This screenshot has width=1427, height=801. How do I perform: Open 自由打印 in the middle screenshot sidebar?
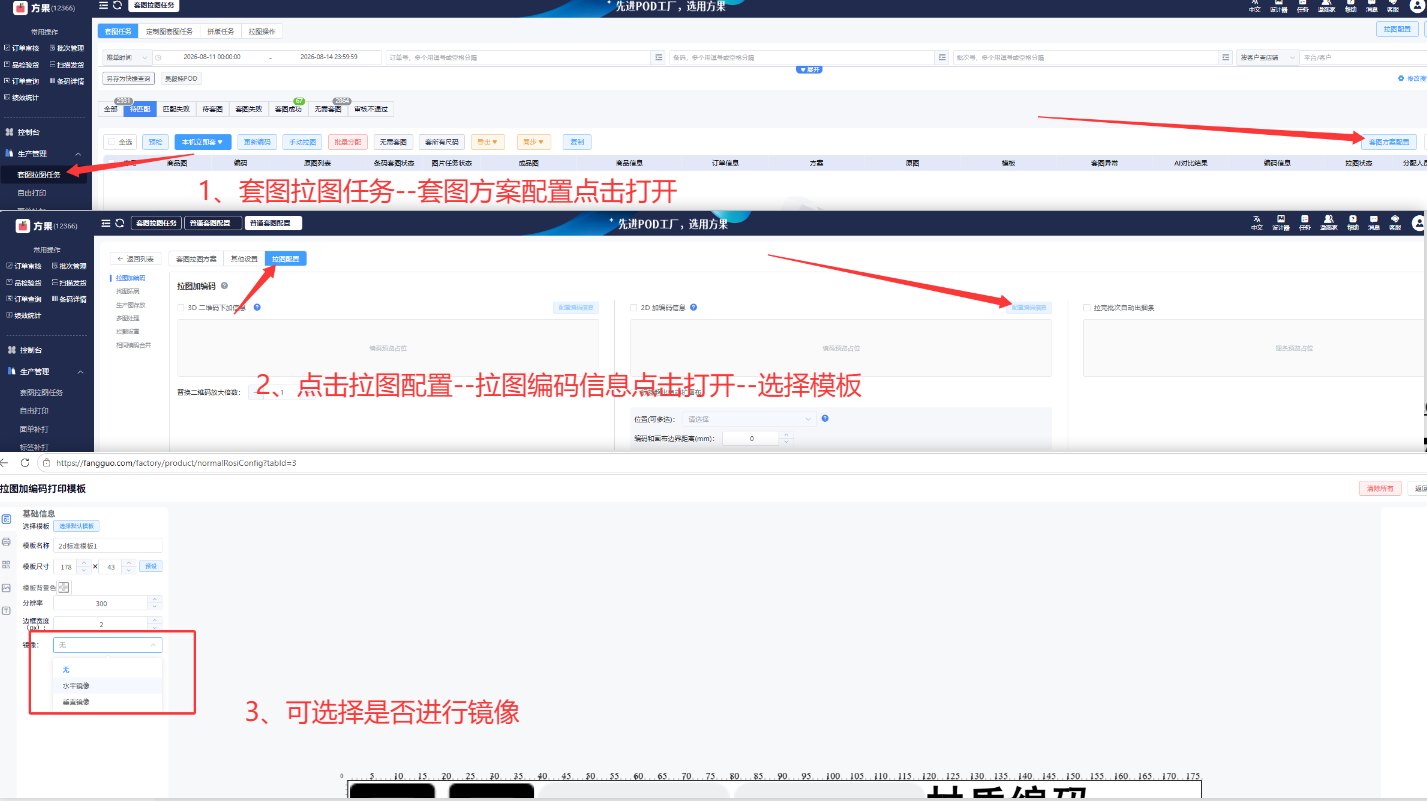click(x=34, y=410)
